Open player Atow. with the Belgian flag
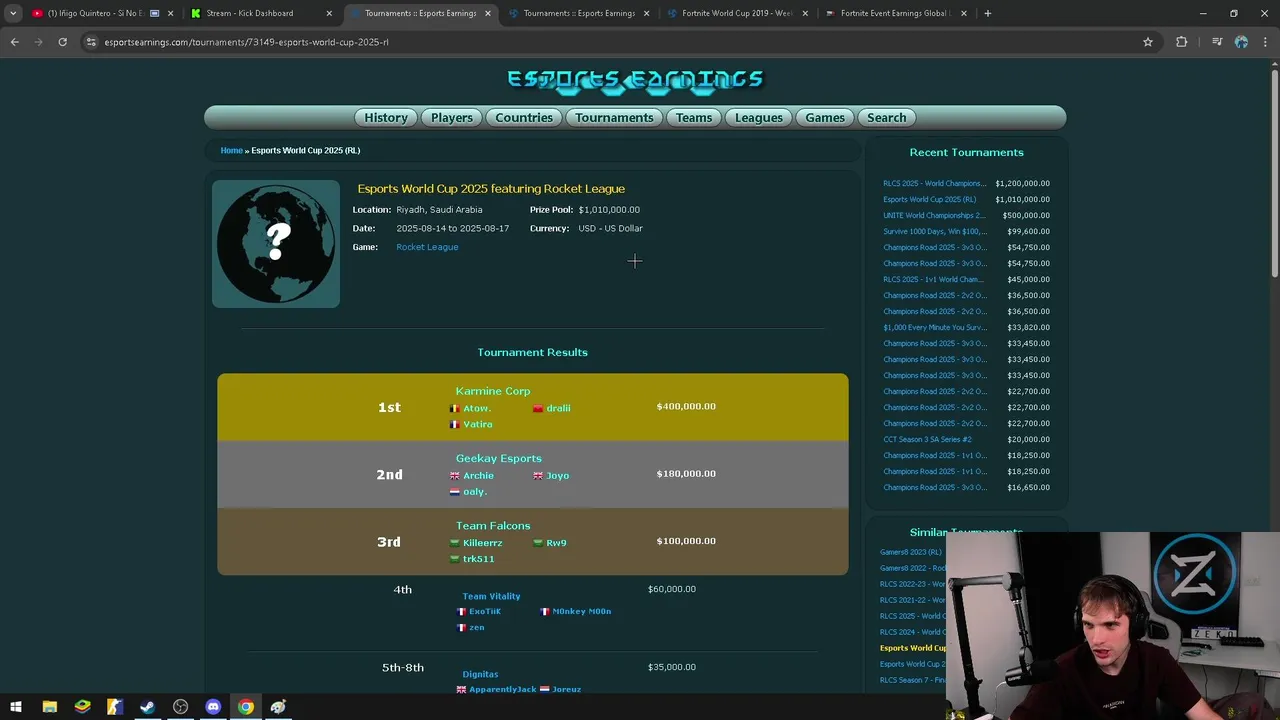This screenshot has width=1280, height=720. click(x=477, y=408)
